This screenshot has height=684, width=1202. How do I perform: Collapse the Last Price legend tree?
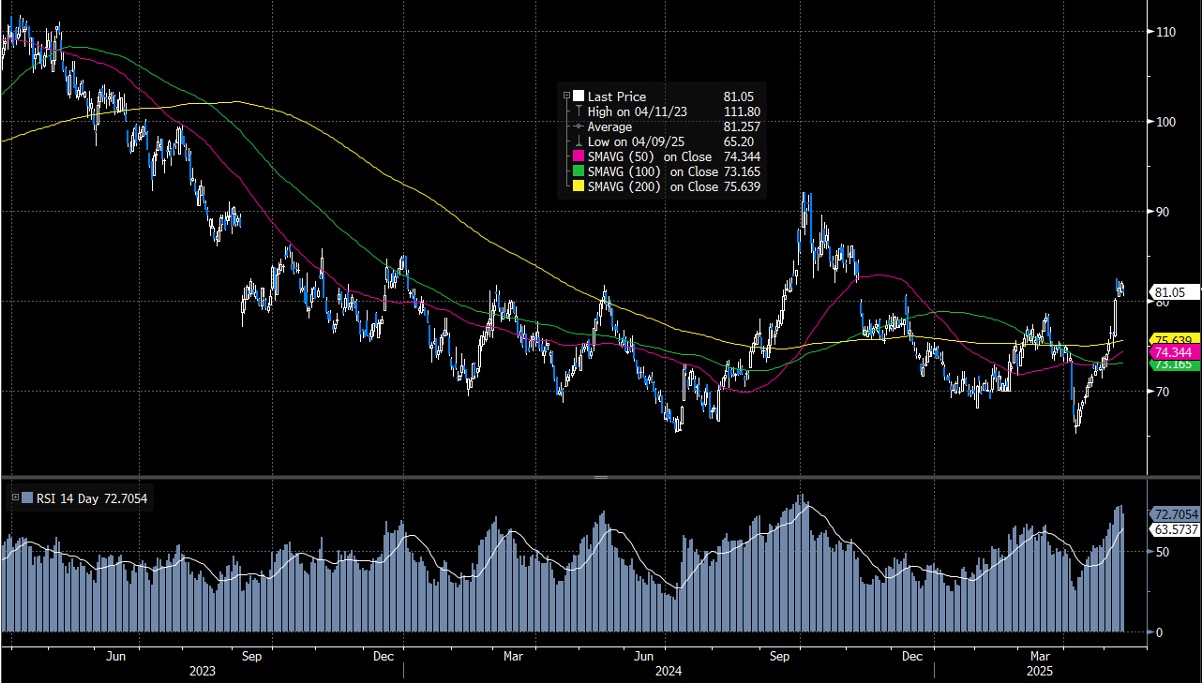[567, 96]
